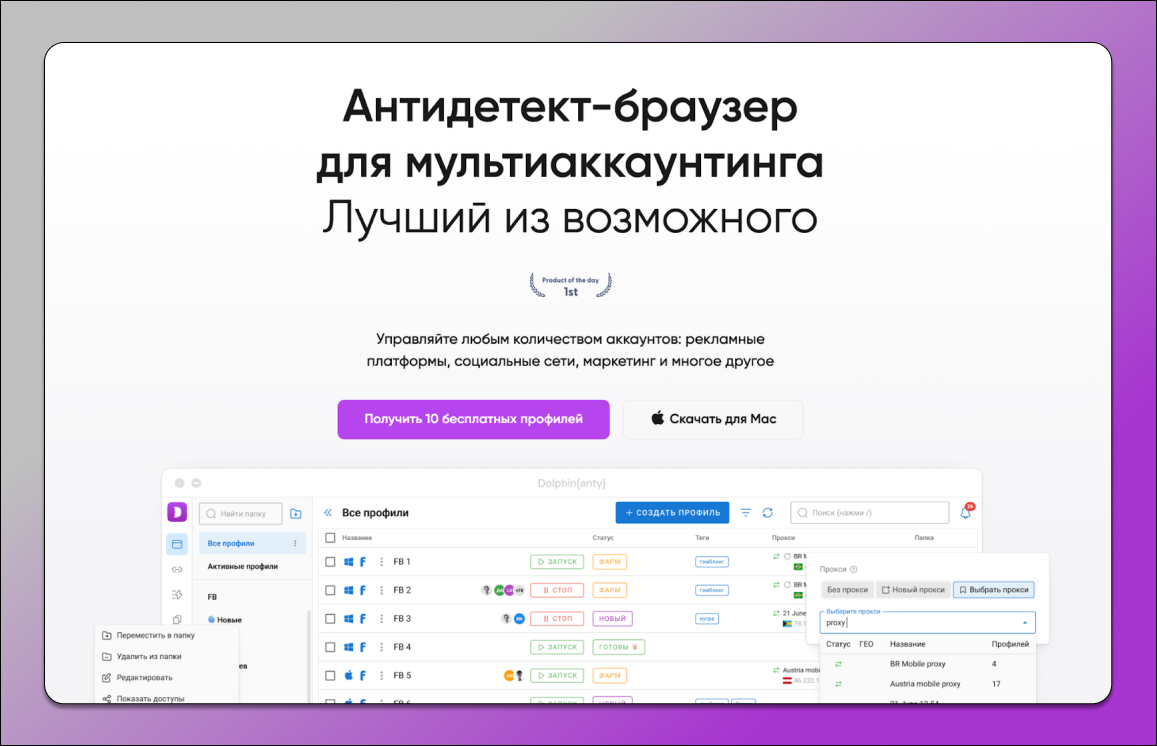Click the filter icon next to Создать профиль

(745, 512)
